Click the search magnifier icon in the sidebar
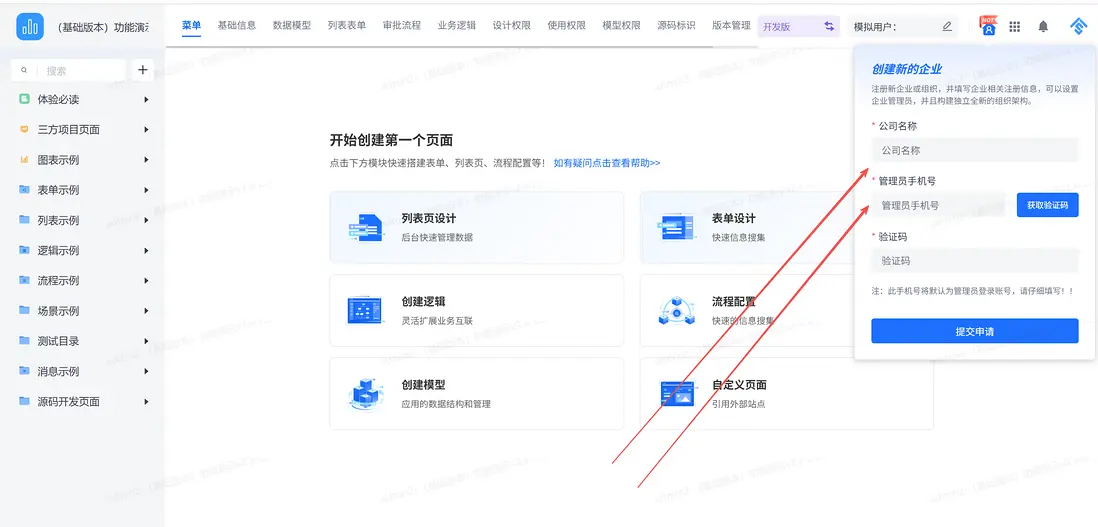 point(25,71)
